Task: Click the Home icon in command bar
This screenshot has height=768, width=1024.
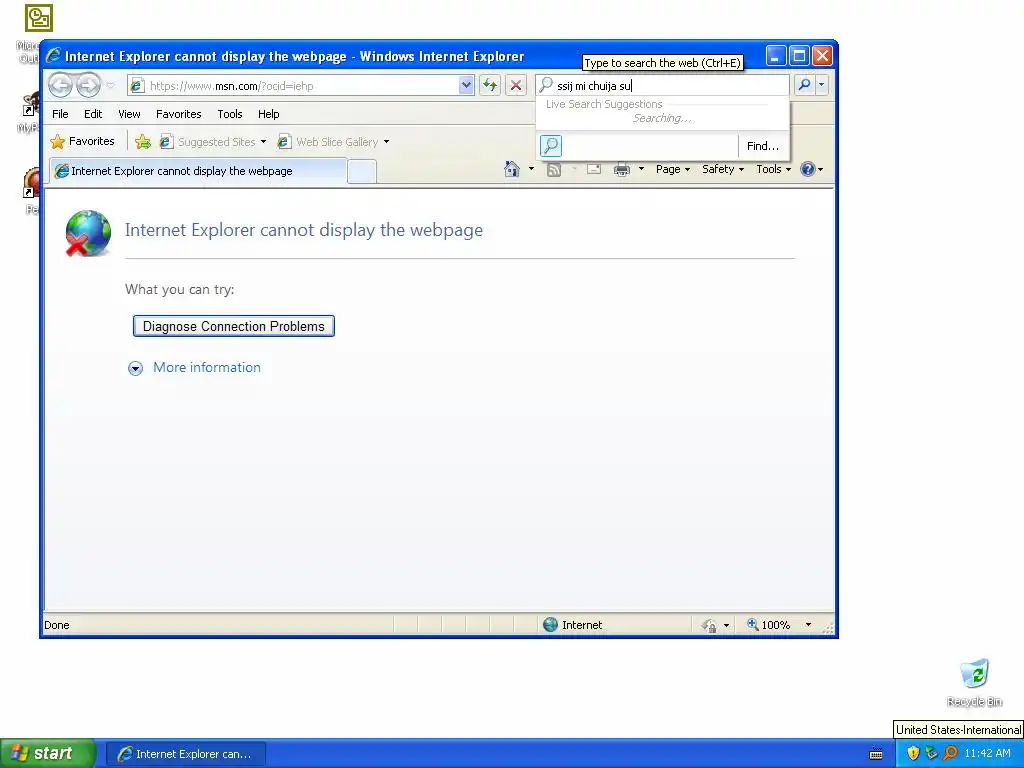Action: coord(512,169)
